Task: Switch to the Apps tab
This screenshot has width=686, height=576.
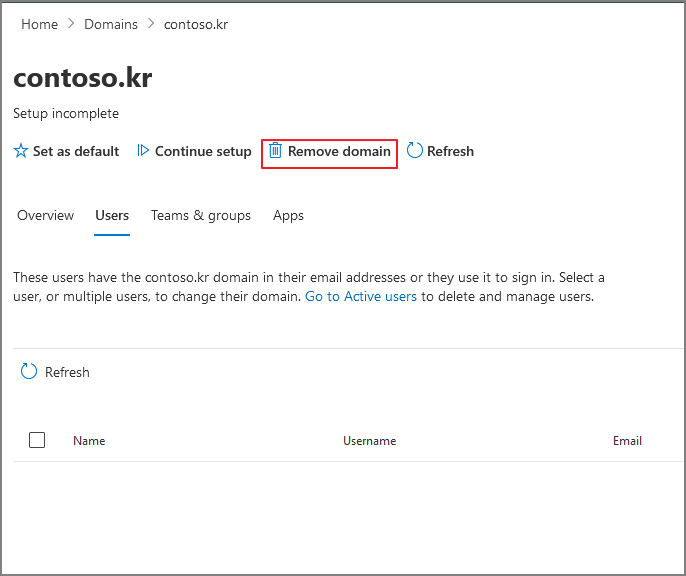Action: click(x=288, y=216)
